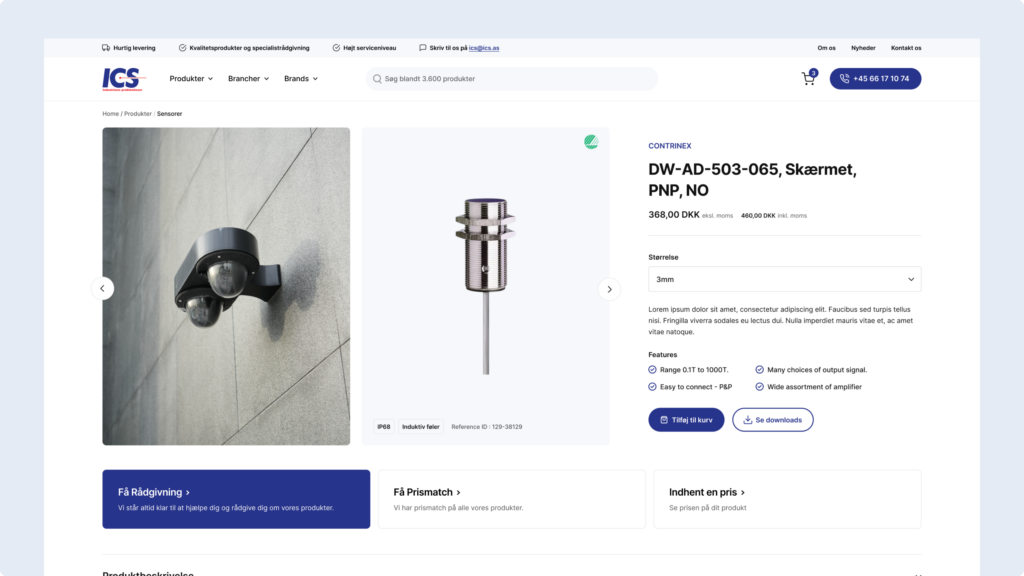Click the previous image arrow
This screenshot has height=576, width=1024.
[102, 288]
